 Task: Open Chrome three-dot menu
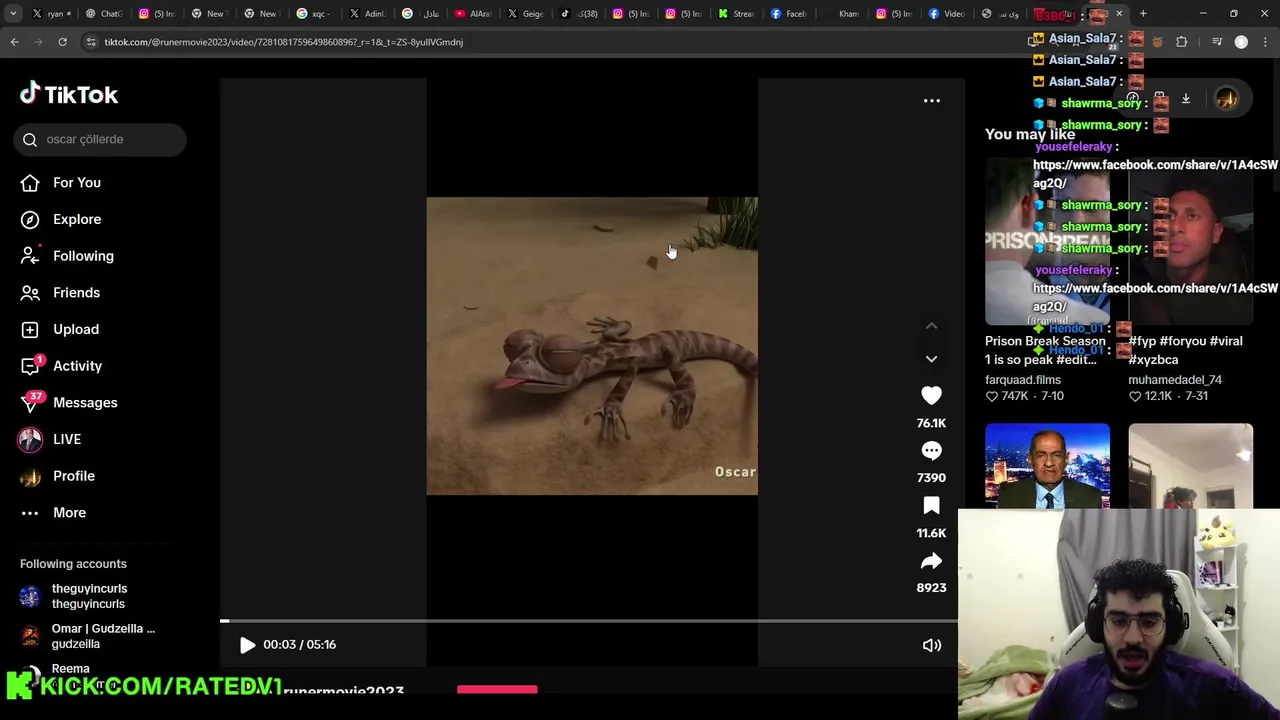(x=1265, y=42)
